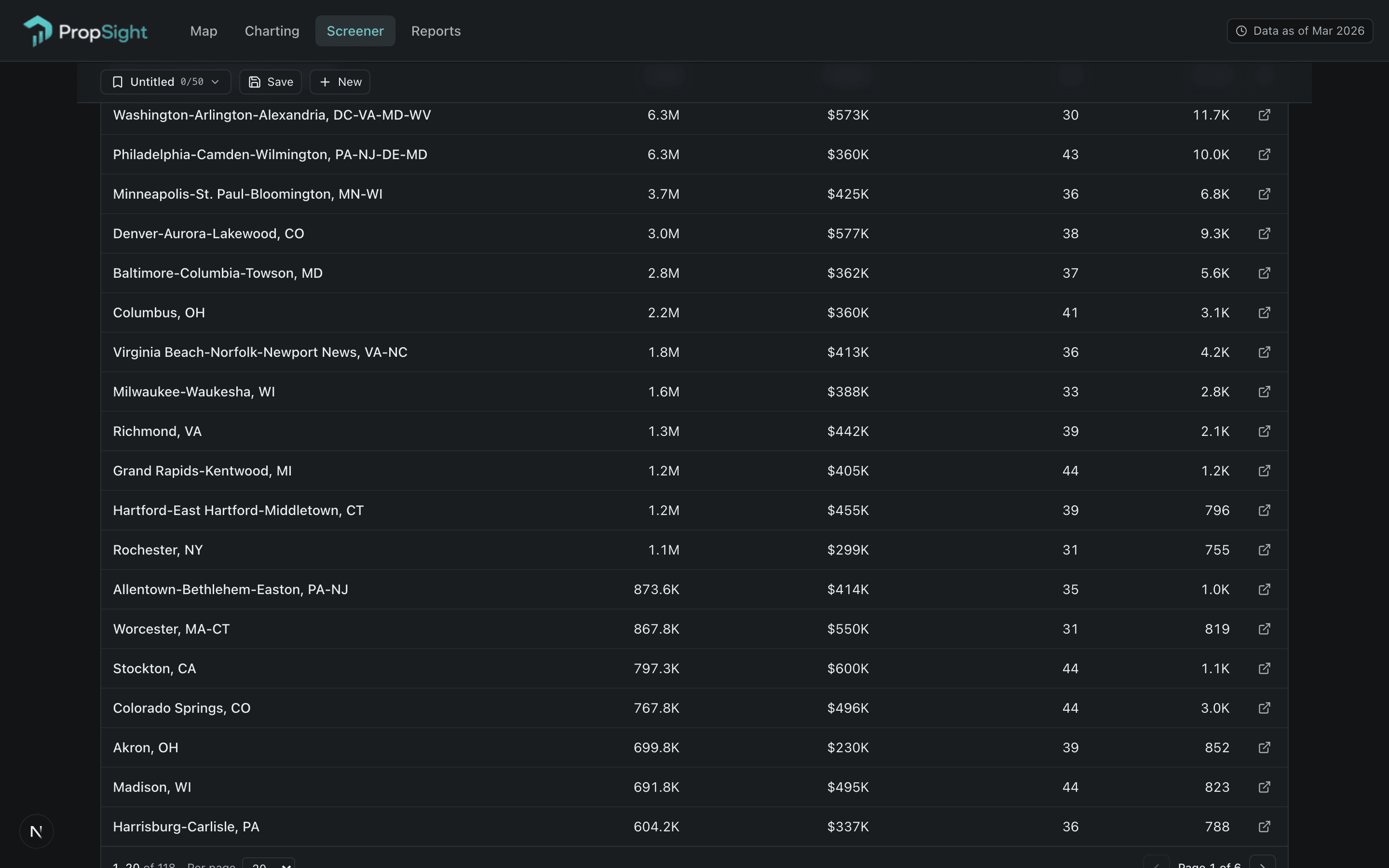Select the Madison, WI name
Viewport: 1389px width, 868px height.
tap(152, 787)
